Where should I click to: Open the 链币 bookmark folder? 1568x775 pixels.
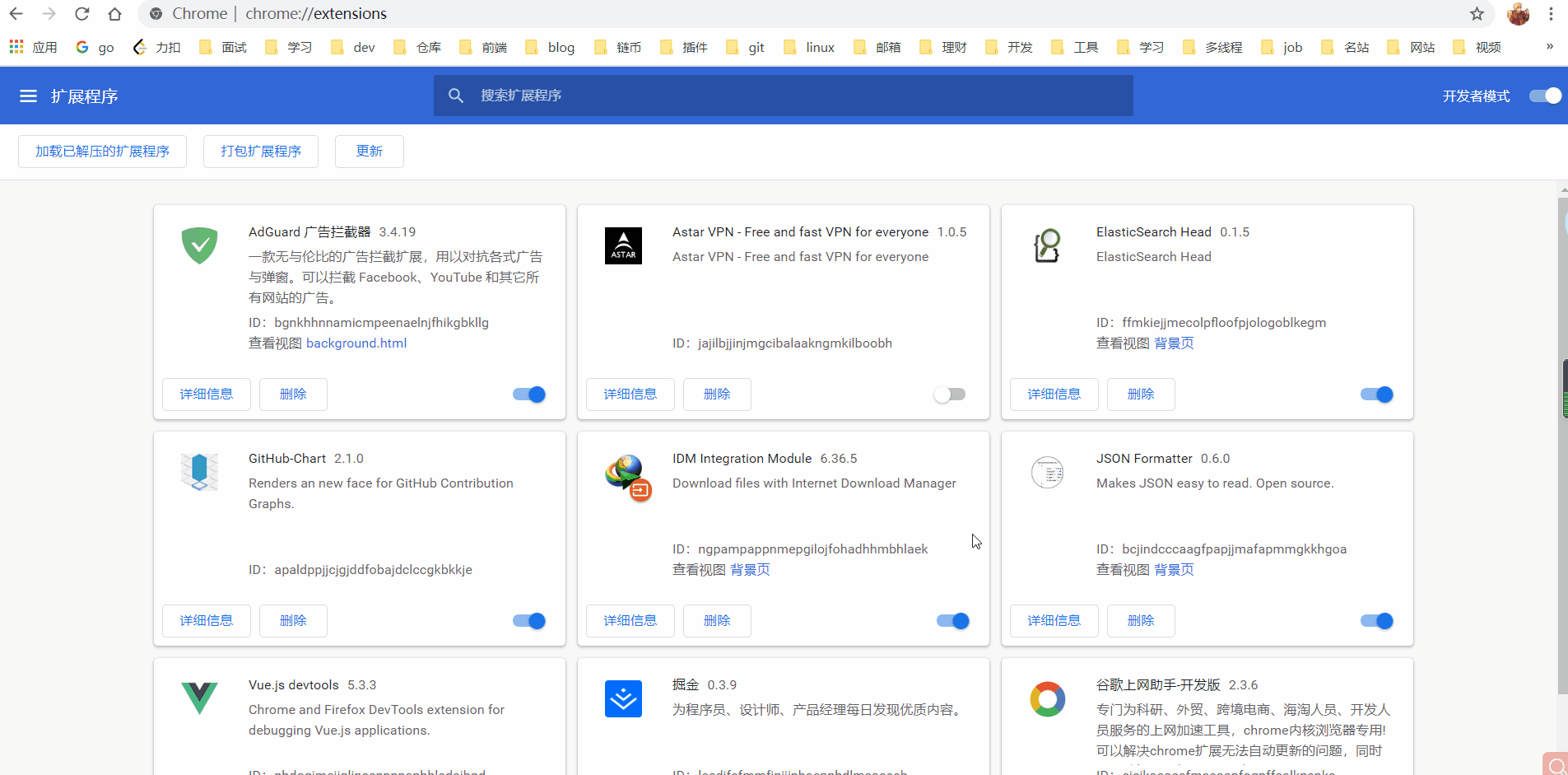pyautogui.click(x=617, y=47)
